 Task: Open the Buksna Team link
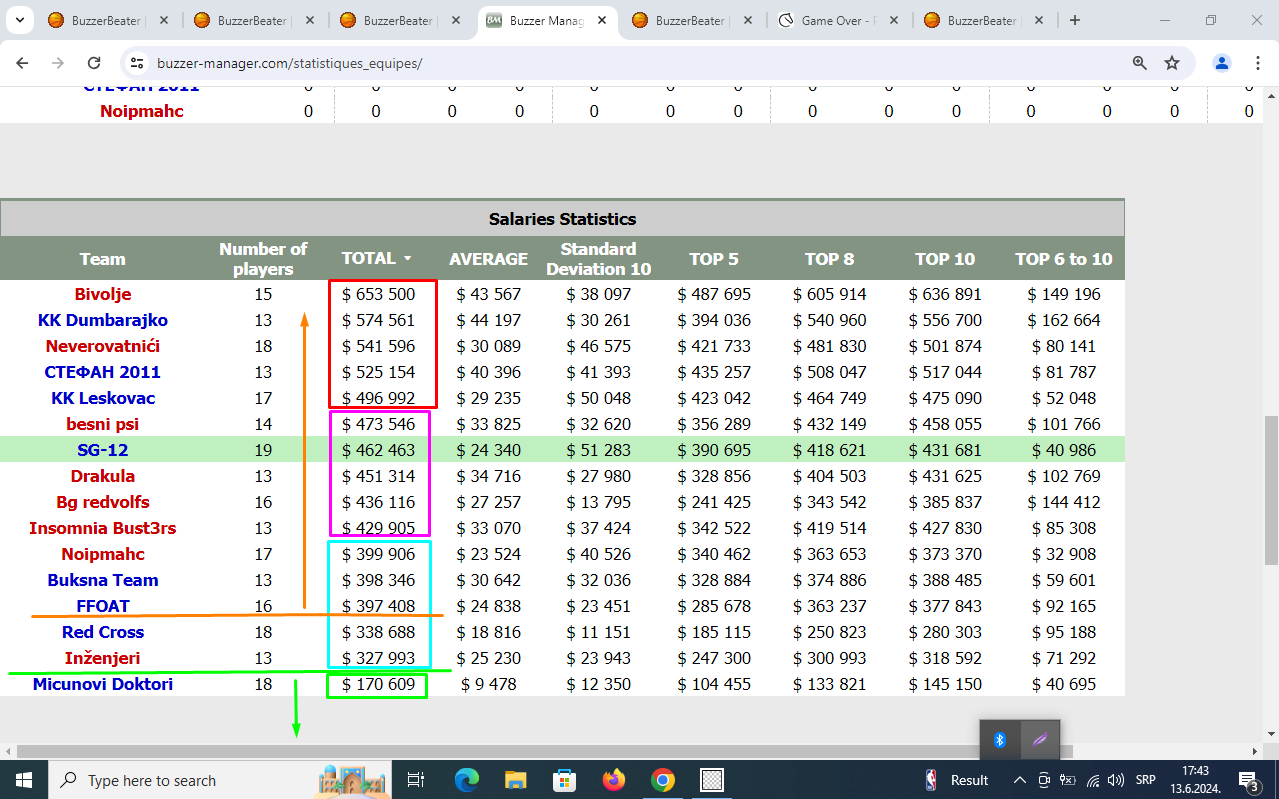(x=103, y=580)
